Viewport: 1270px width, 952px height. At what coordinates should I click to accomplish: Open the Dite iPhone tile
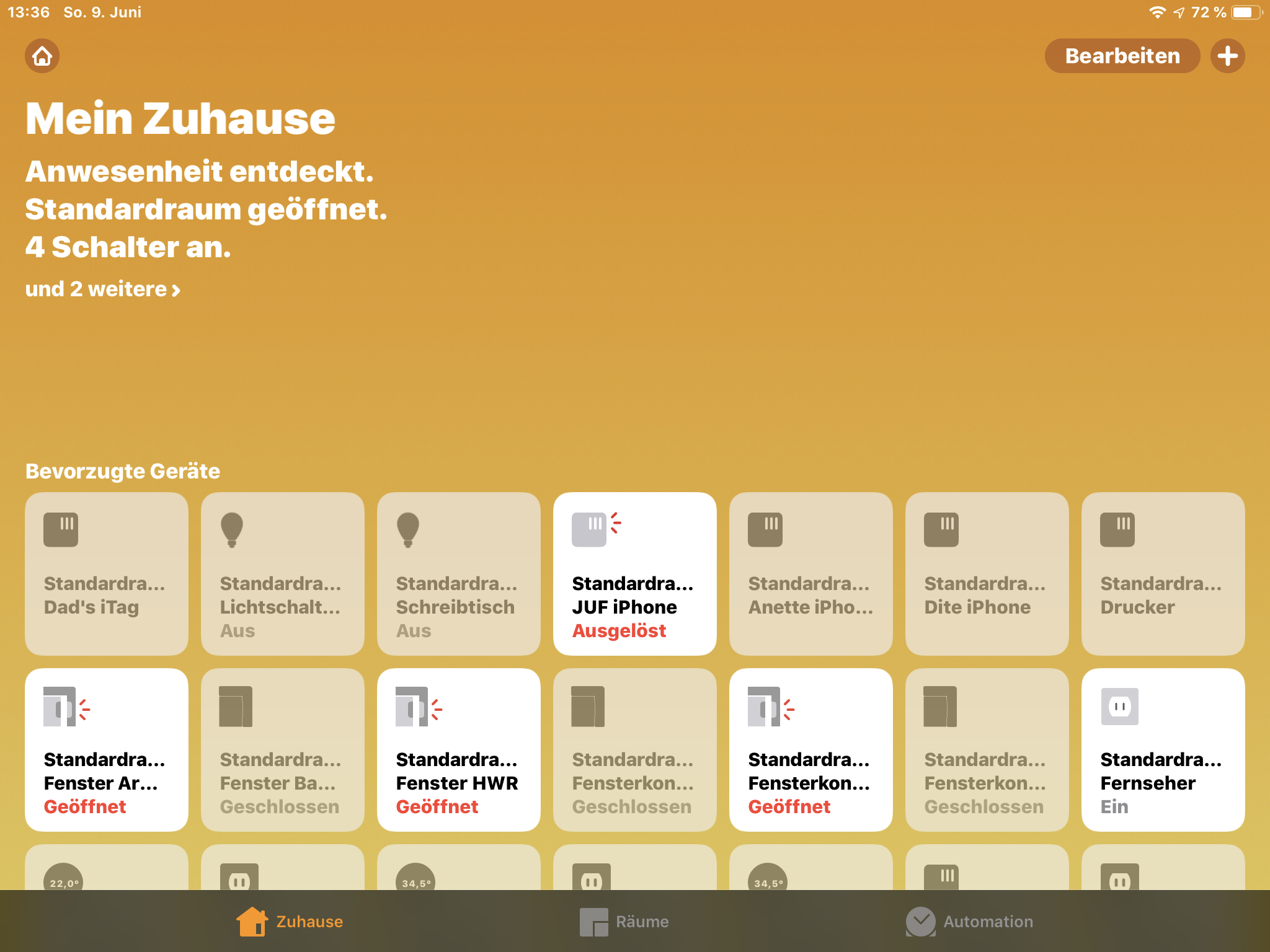pyautogui.click(x=987, y=574)
